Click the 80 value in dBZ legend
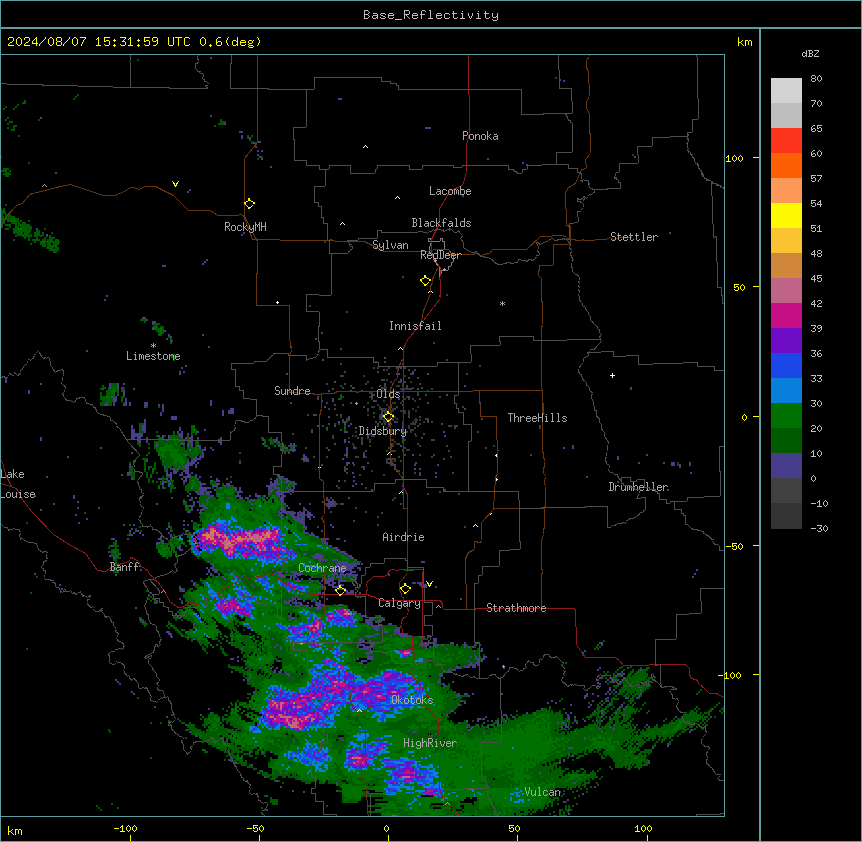The image size is (862, 842). click(x=816, y=79)
